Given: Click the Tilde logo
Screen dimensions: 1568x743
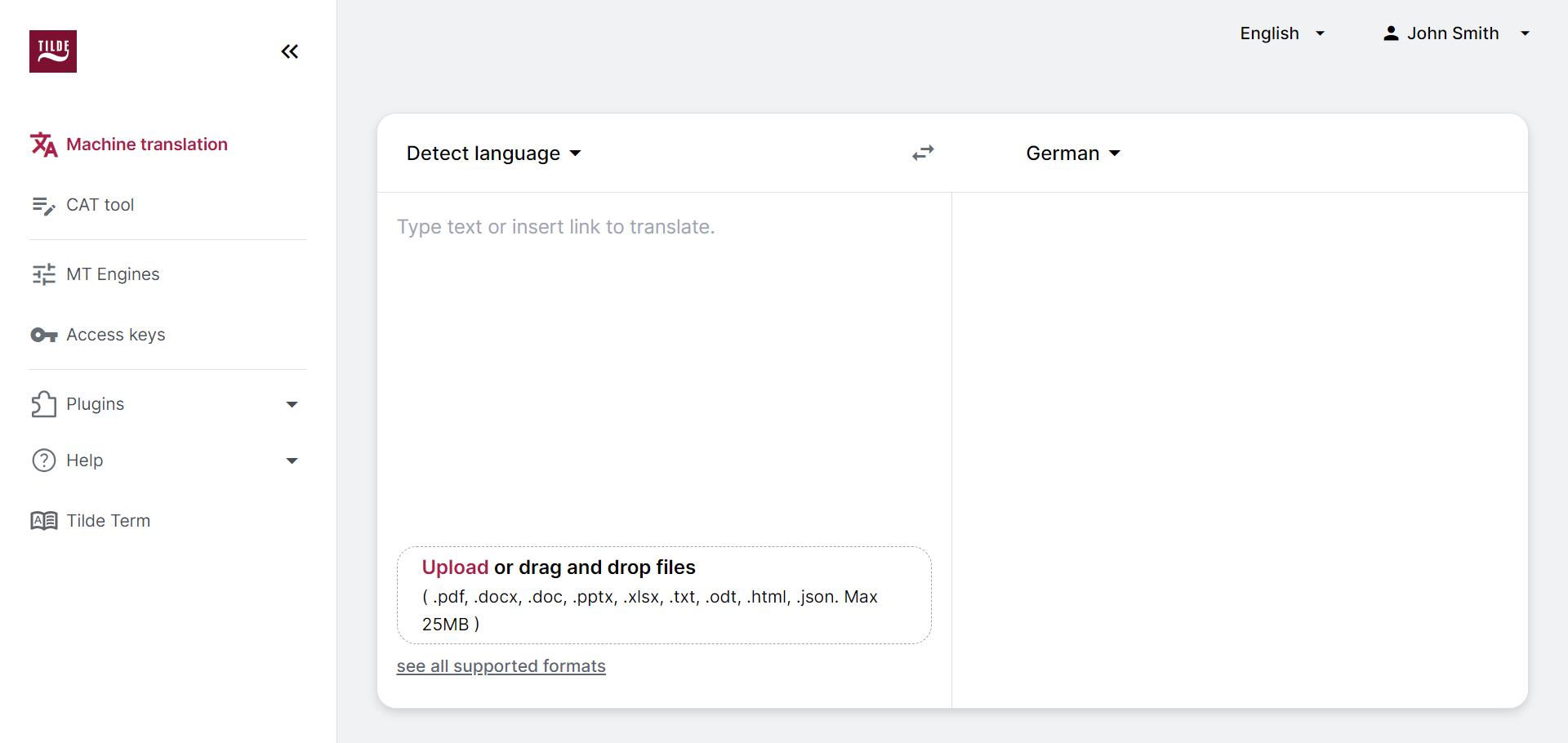Looking at the screenshot, I should [53, 51].
